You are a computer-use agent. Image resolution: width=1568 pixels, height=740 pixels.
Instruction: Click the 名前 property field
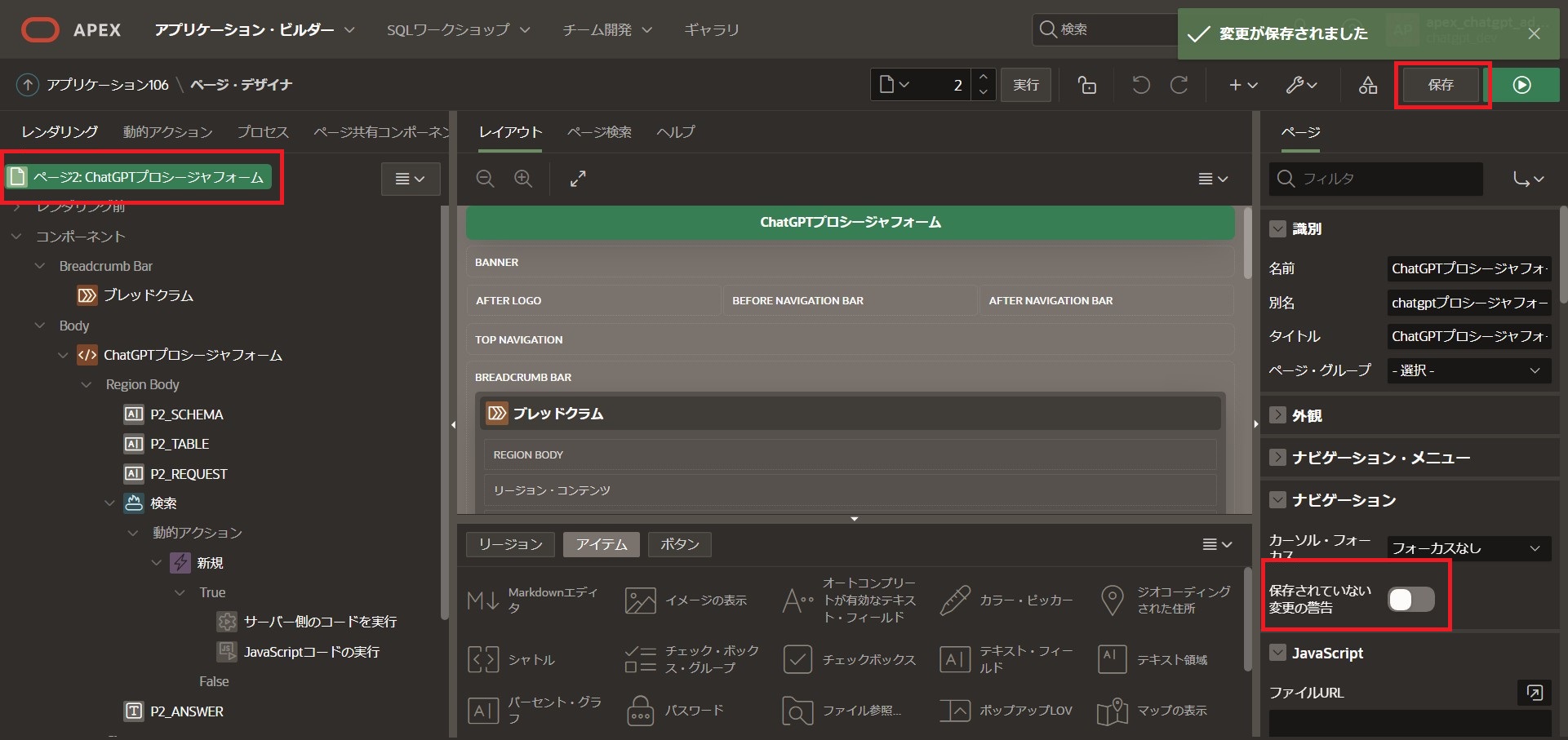point(1468,268)
